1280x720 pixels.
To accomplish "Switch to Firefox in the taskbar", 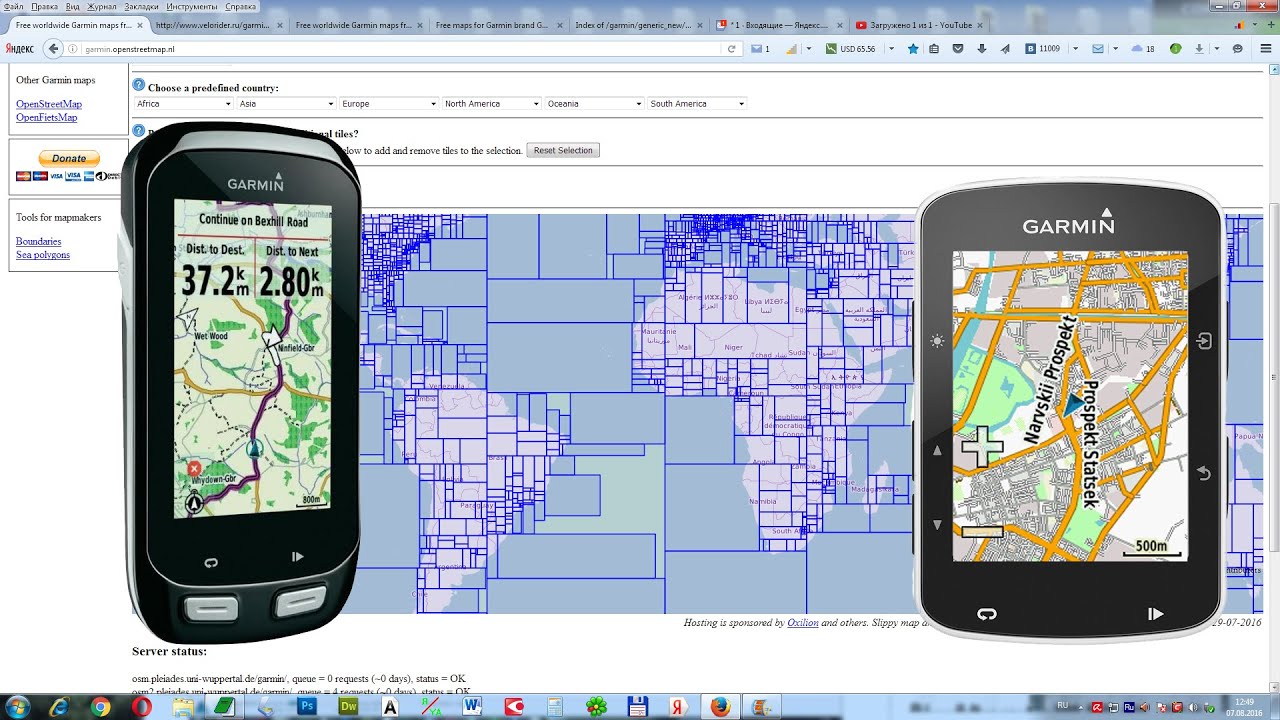I will pyautogui.click(x=721, y=707).
